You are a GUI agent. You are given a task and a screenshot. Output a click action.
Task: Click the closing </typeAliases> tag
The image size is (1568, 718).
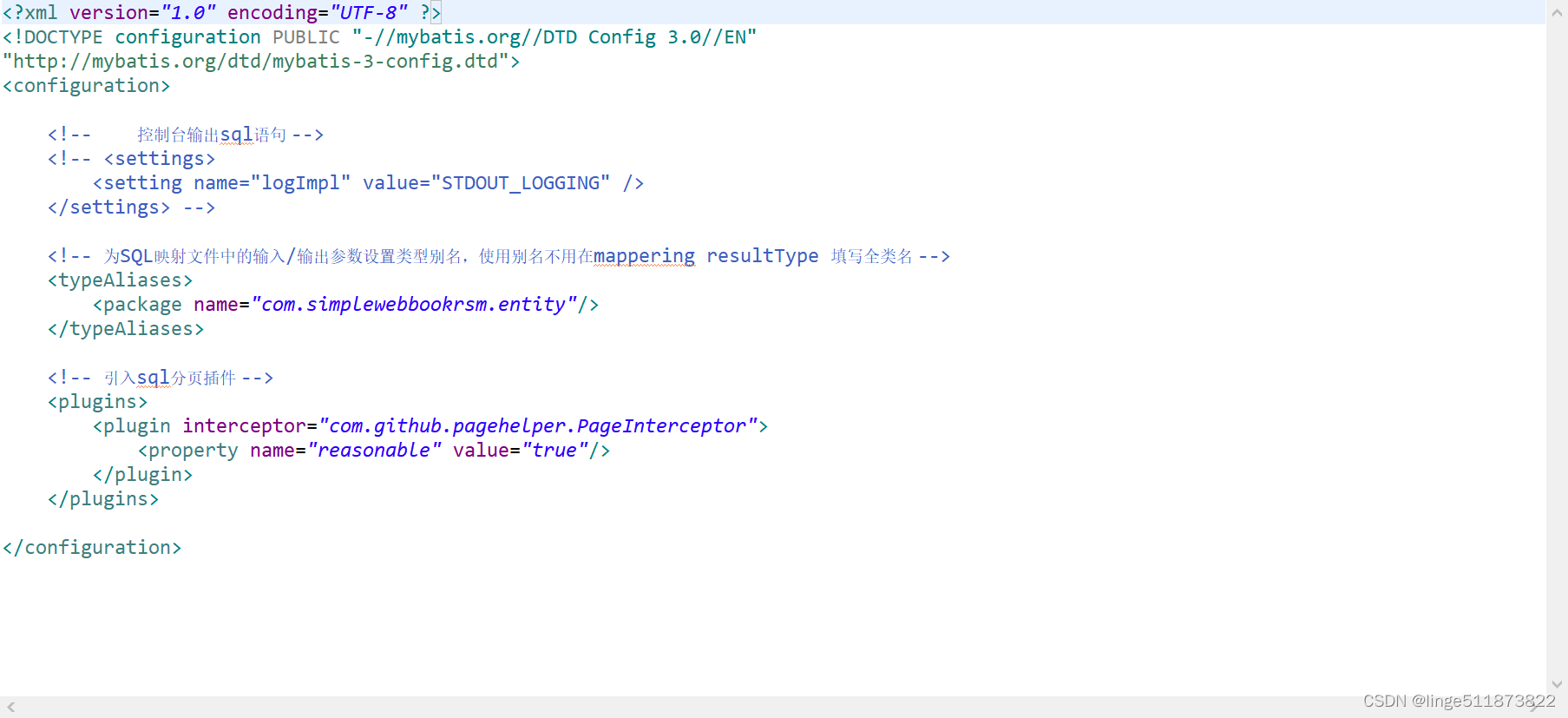126,329
